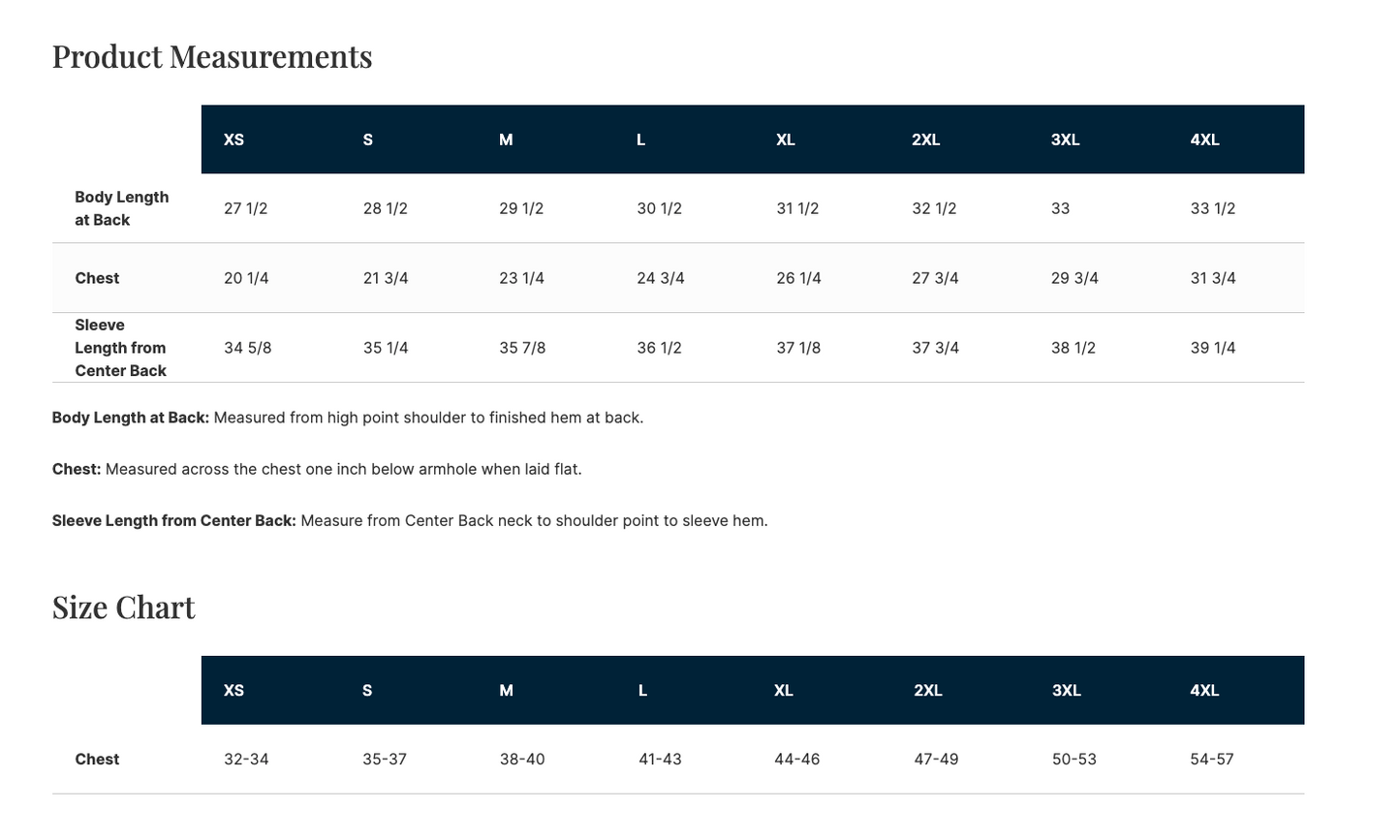Select the 24 3/4 chest measurement cell
Image resolution: width=1400 pixels, height=840 pixels.
pyautogui.click(x=660, y=278)
